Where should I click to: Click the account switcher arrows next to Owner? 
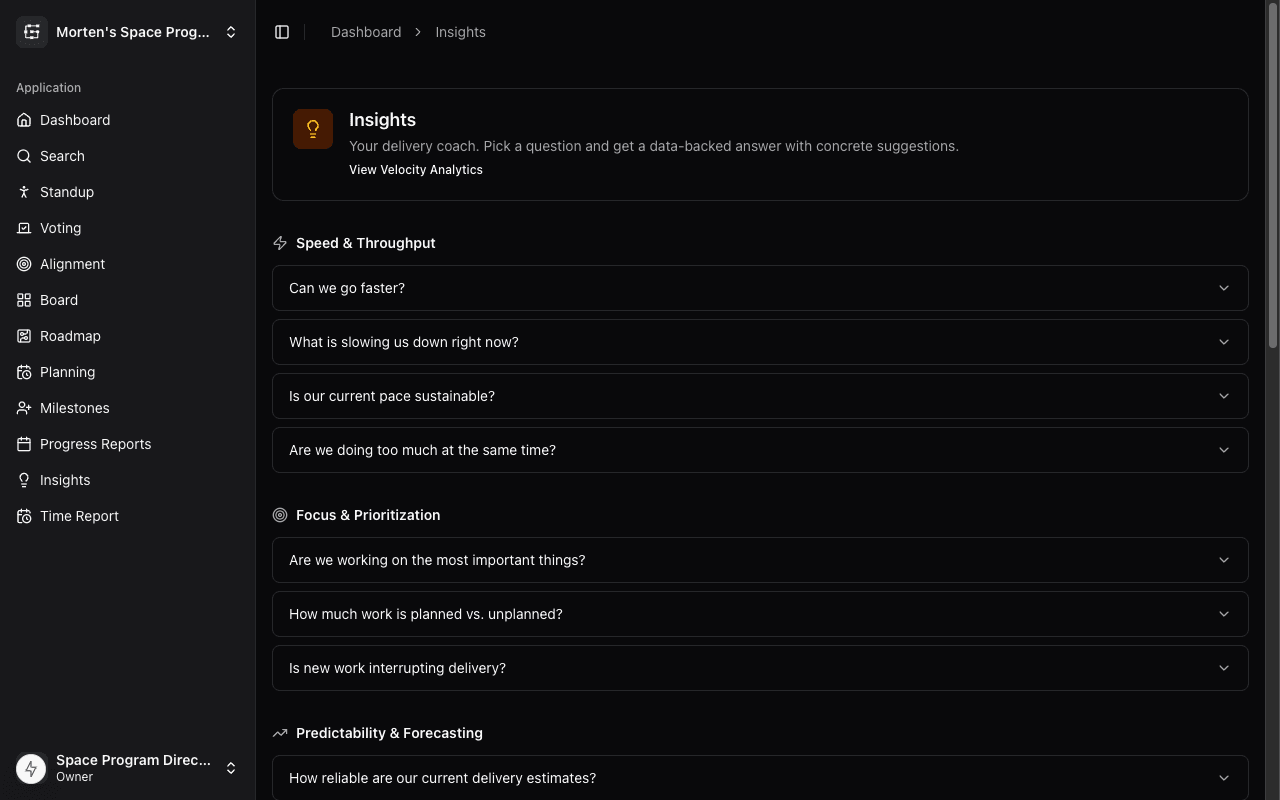coord(231,767)
